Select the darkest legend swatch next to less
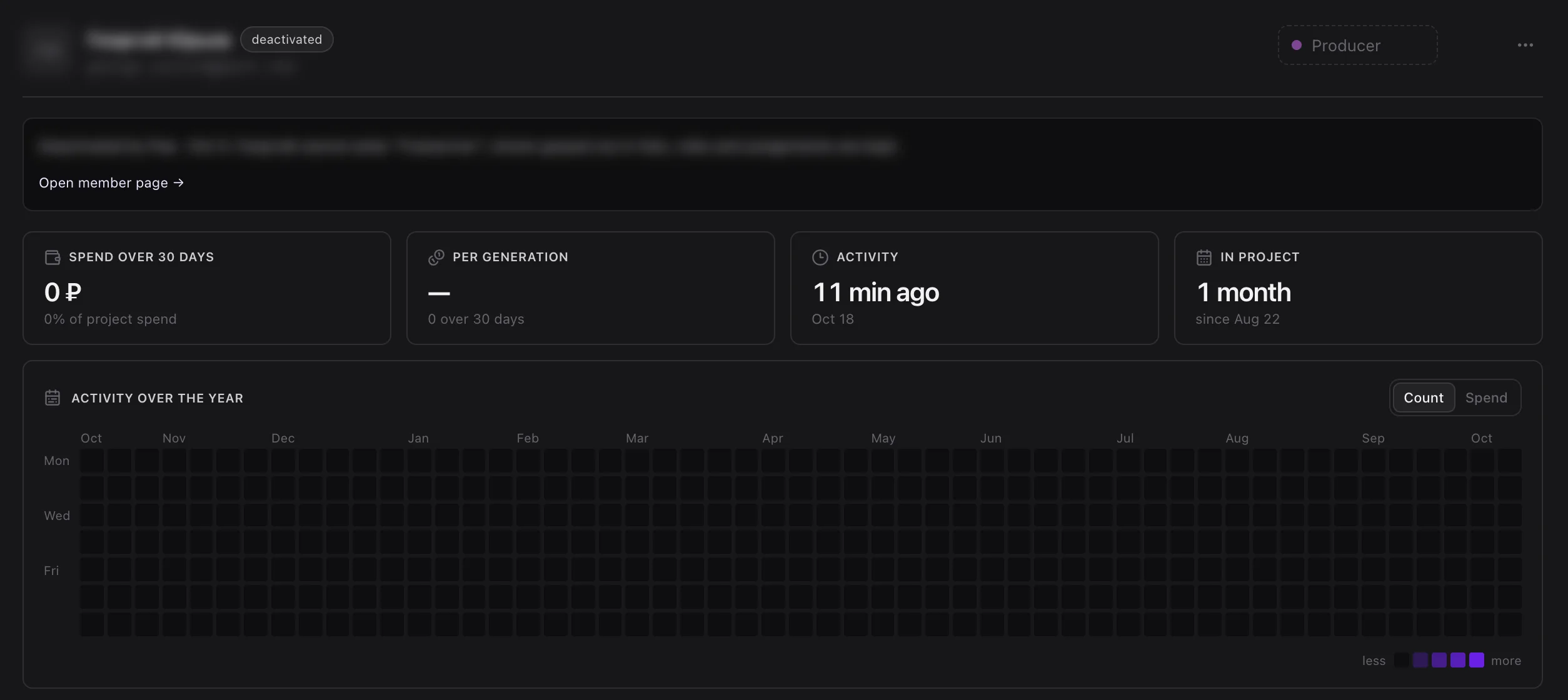 click(1401, 660)
